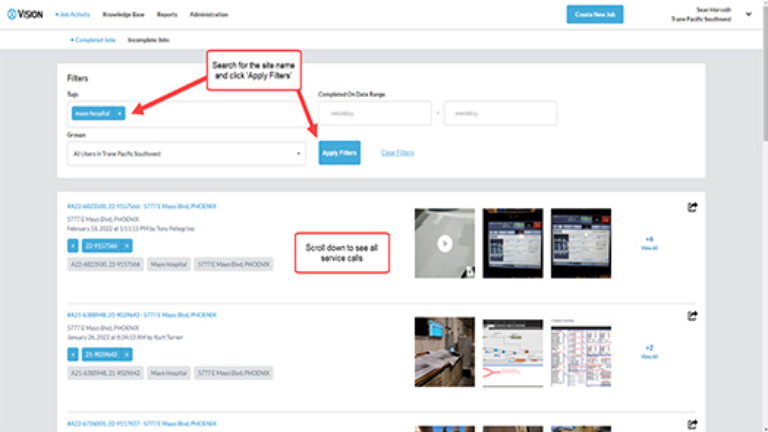Share the first job using the share icon
Viewport: 768px width, 432px height.
coord(692,207)
